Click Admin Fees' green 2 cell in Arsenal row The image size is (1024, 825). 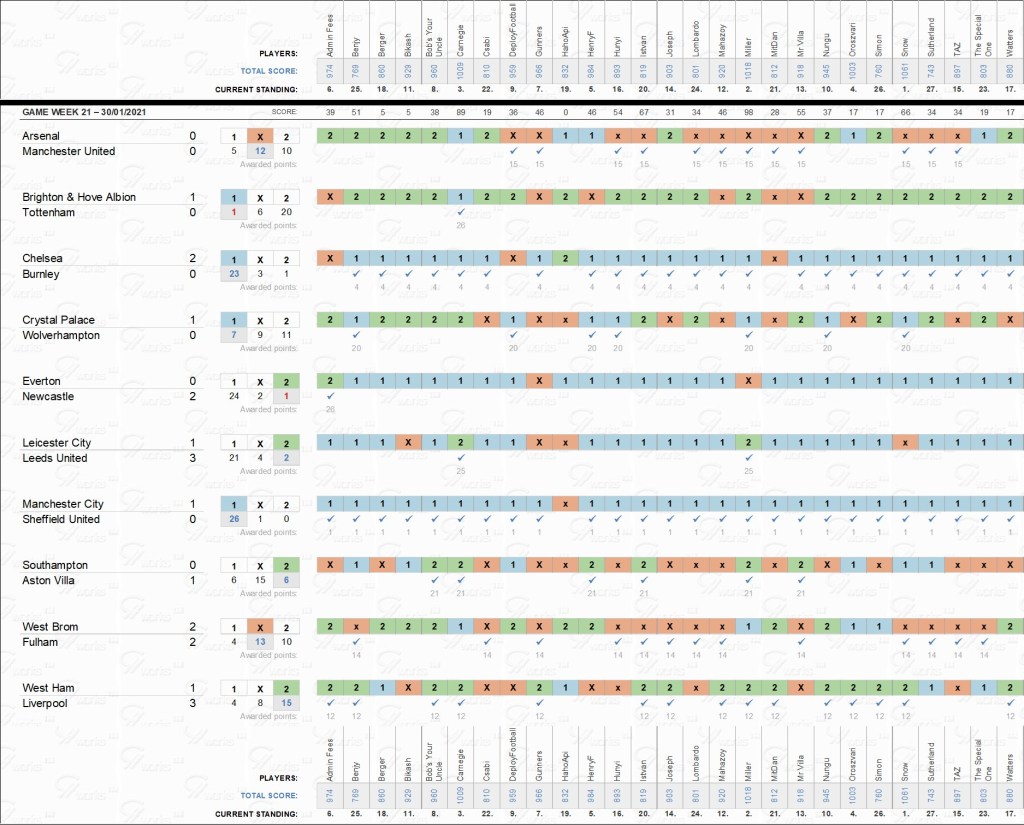[330, 136]
